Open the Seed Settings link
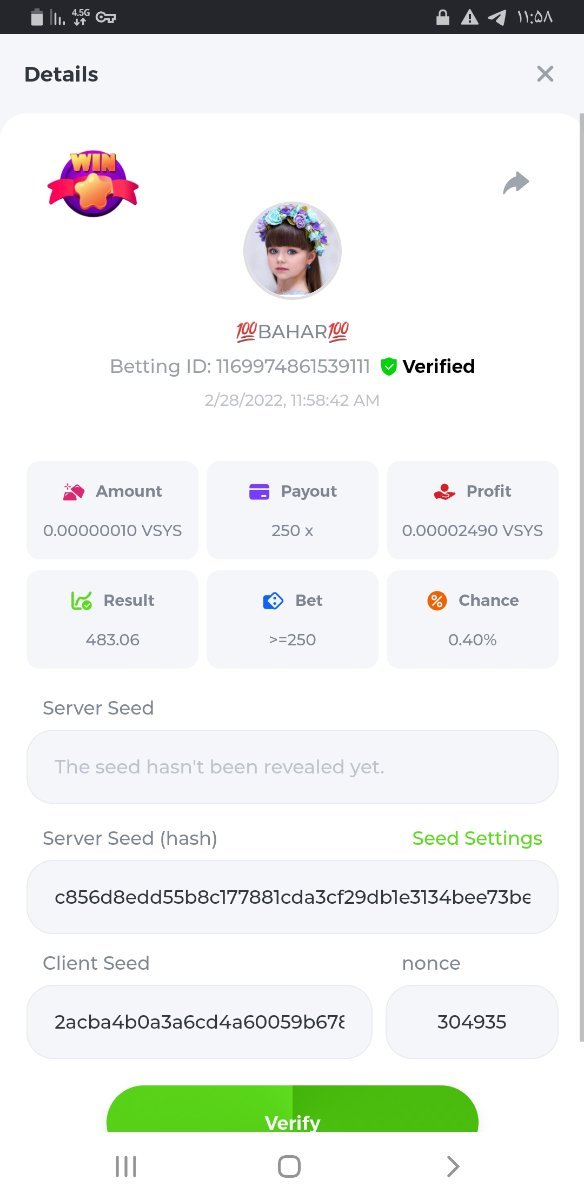 [x=477, y=838]
